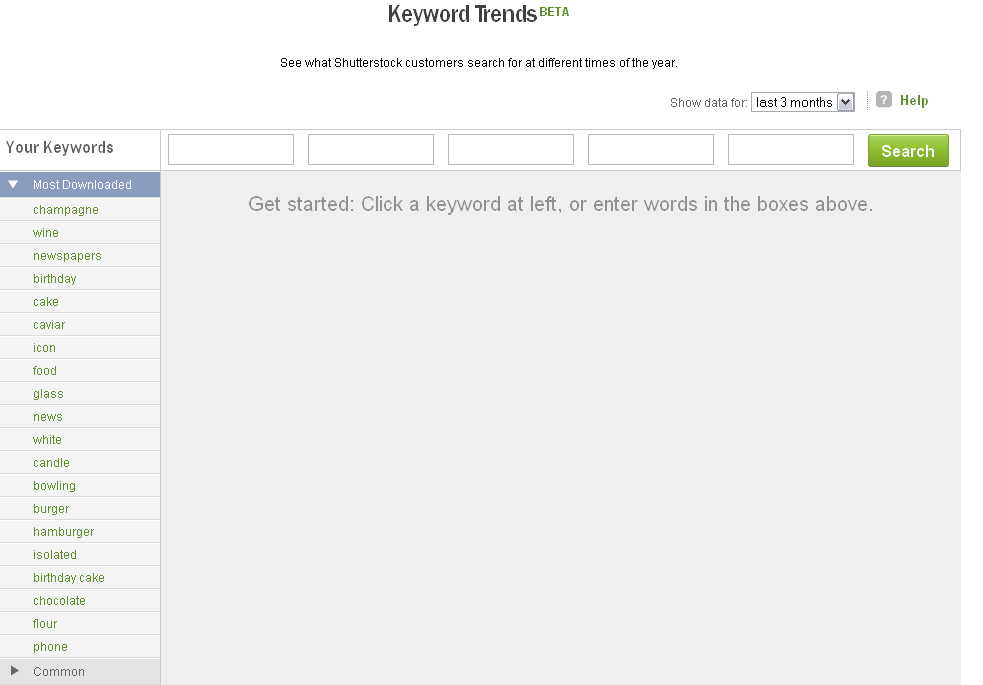The width and height of the screenshot is (983, 685).
Task: Select the 'cake' keyword
Action: point(46,302)
